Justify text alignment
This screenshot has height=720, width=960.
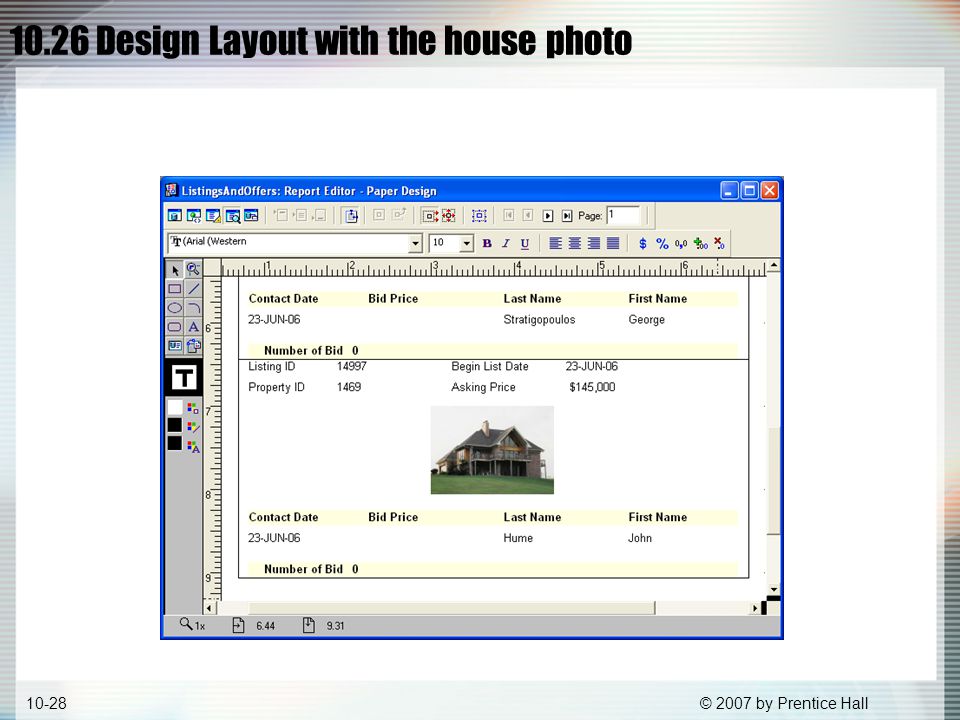click(612, 243)
